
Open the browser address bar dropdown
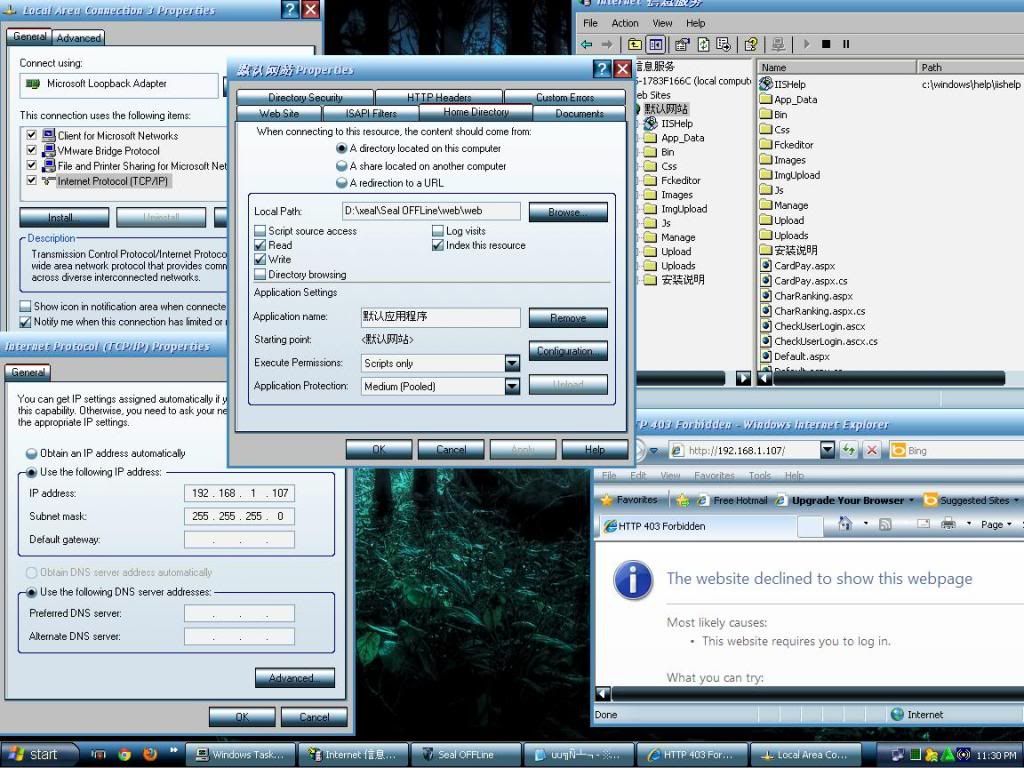(x=827, y=451)
